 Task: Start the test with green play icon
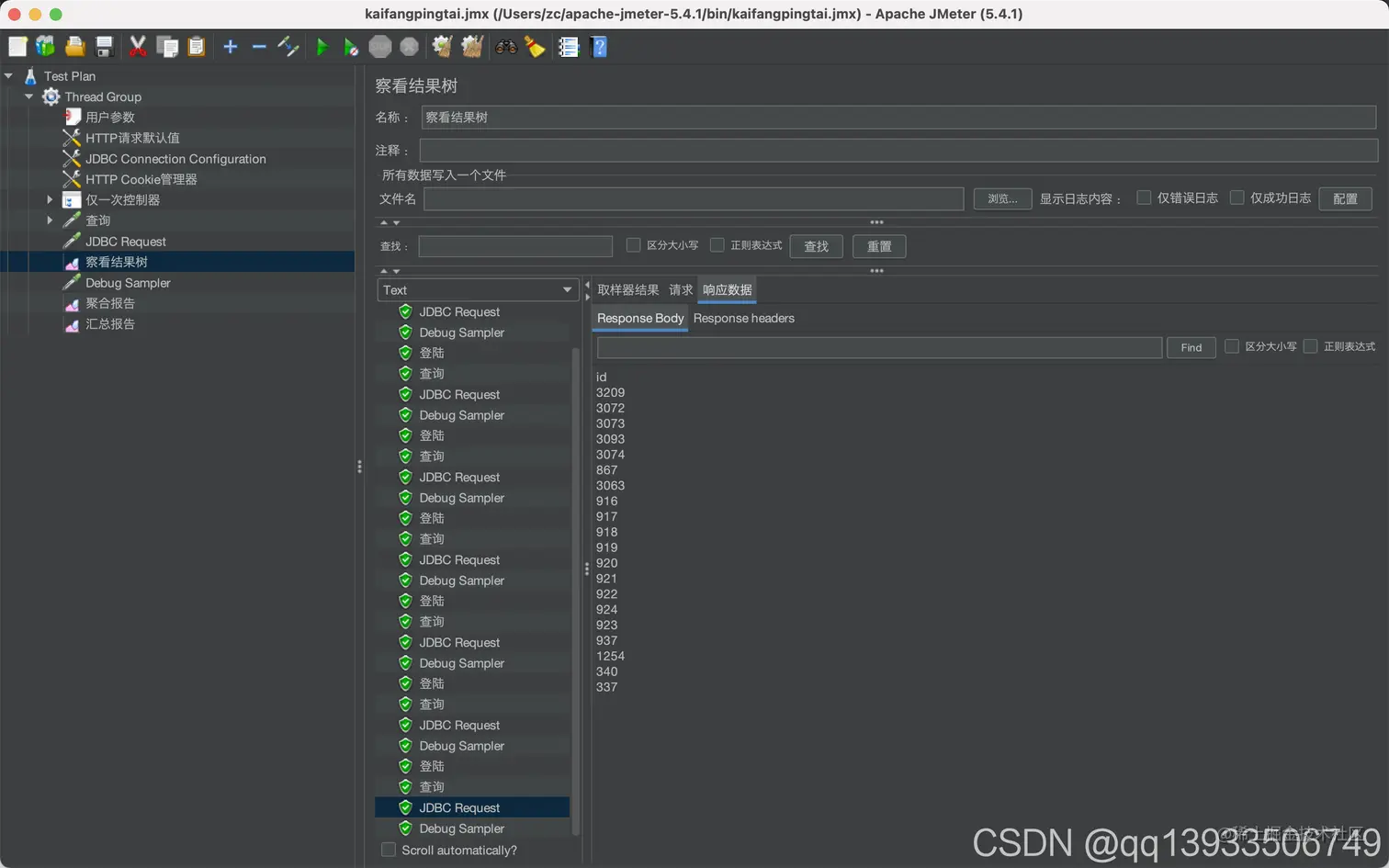[x=322, y=47]
